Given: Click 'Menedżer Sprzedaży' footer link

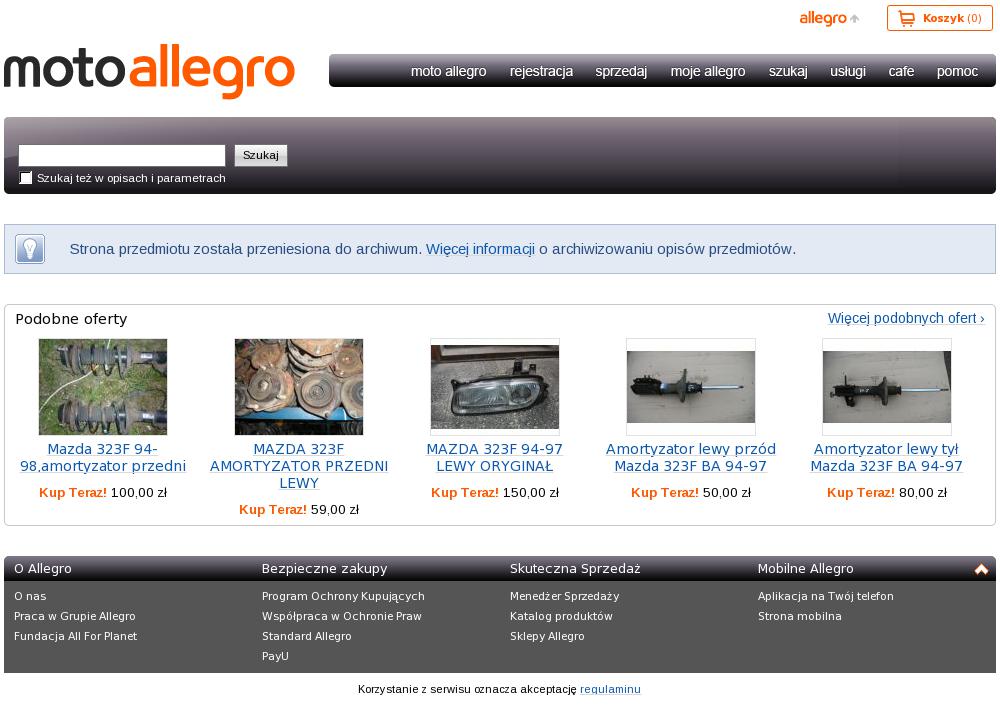Looking at the screenshot, I should pyautogui.click(x=564, y=596).
